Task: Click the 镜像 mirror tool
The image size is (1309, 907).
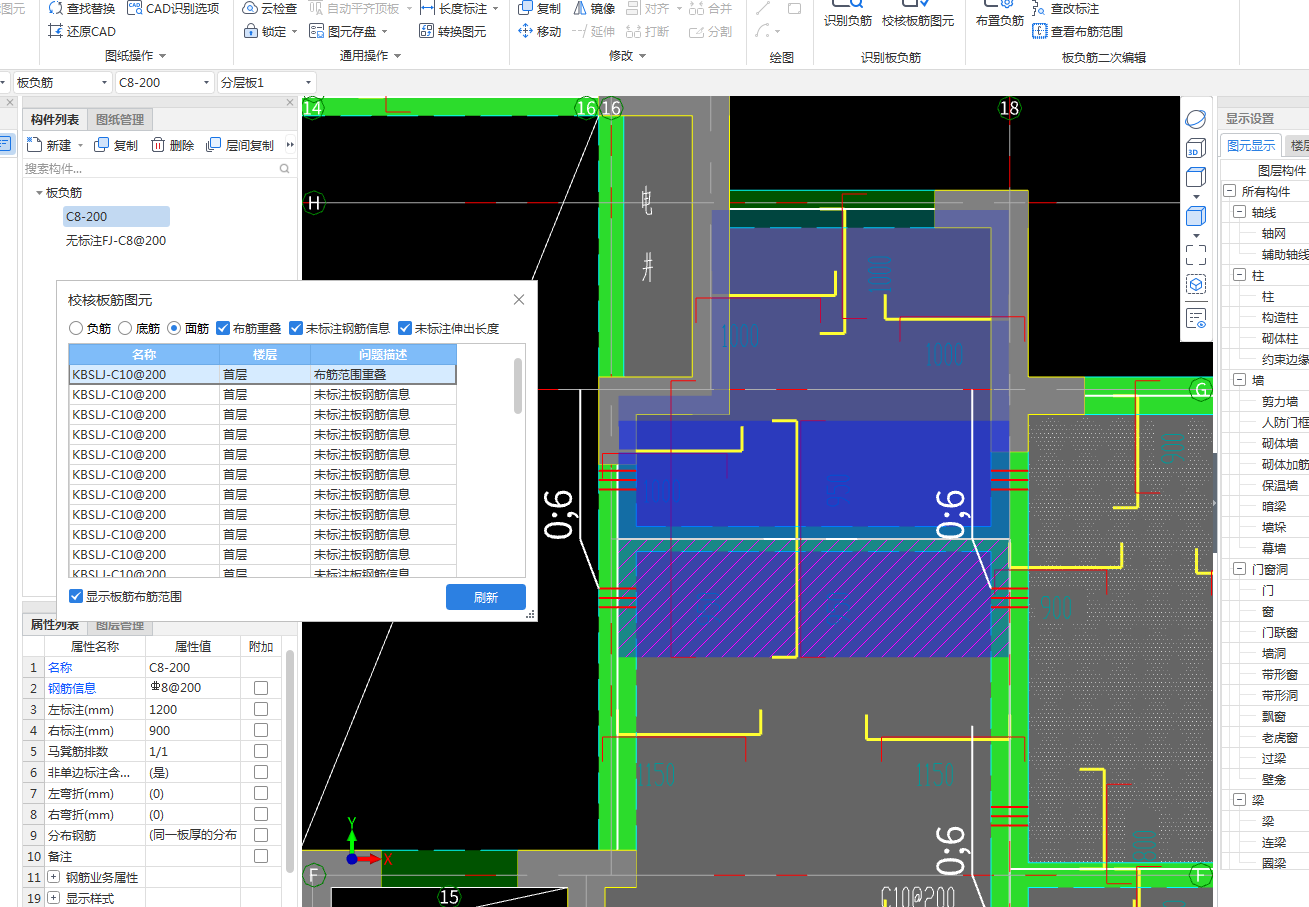Action: pos(594,8)
